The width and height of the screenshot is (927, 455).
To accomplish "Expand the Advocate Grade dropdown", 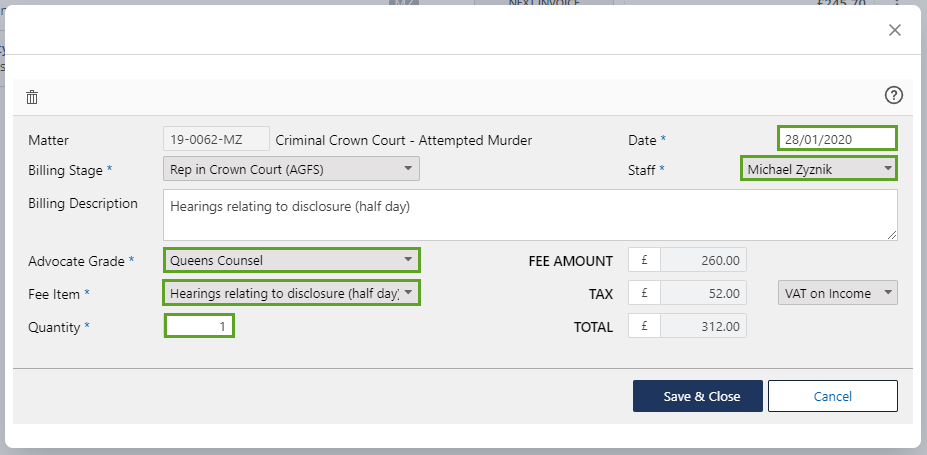I will (291, 260).
